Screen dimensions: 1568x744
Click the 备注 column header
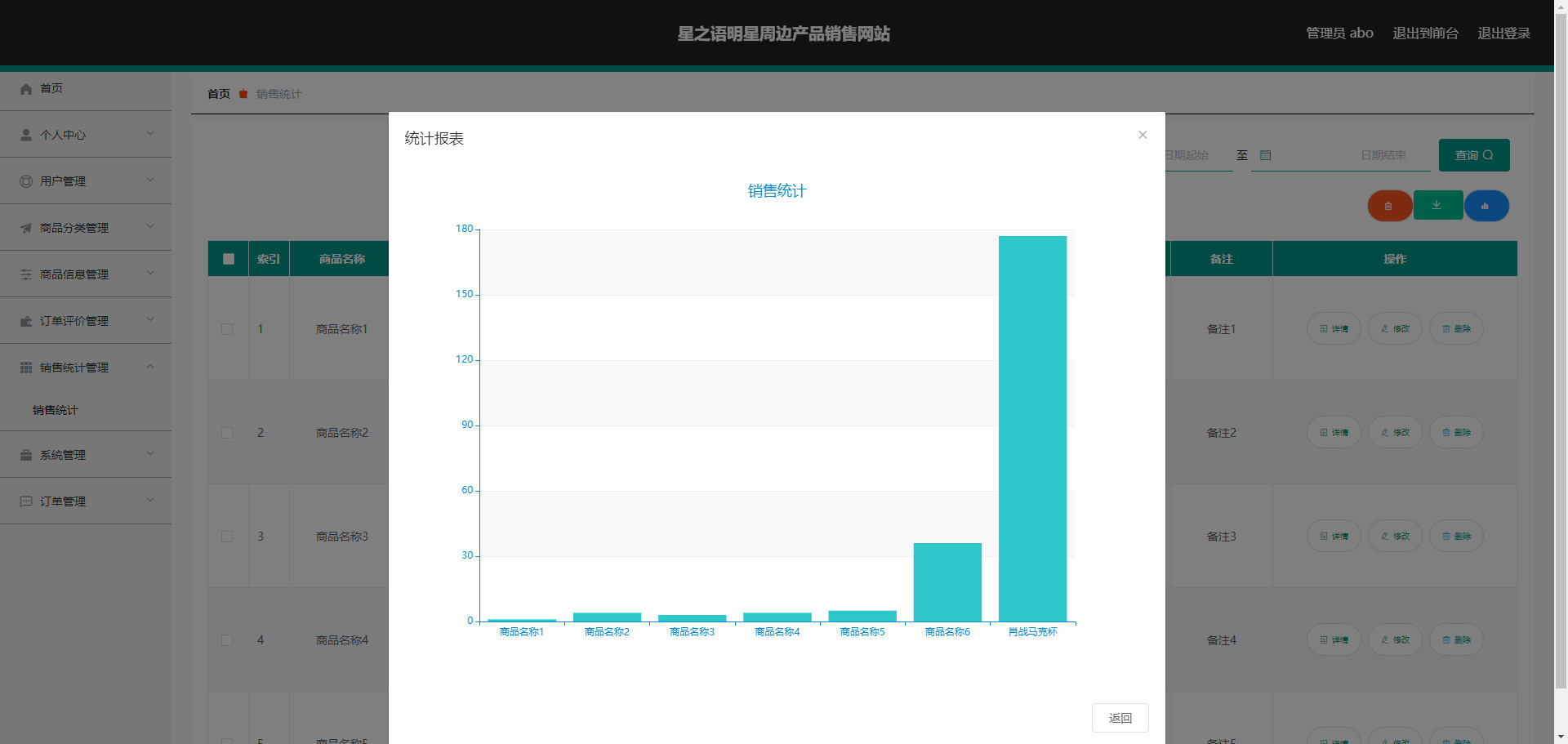coord(1221,259)
